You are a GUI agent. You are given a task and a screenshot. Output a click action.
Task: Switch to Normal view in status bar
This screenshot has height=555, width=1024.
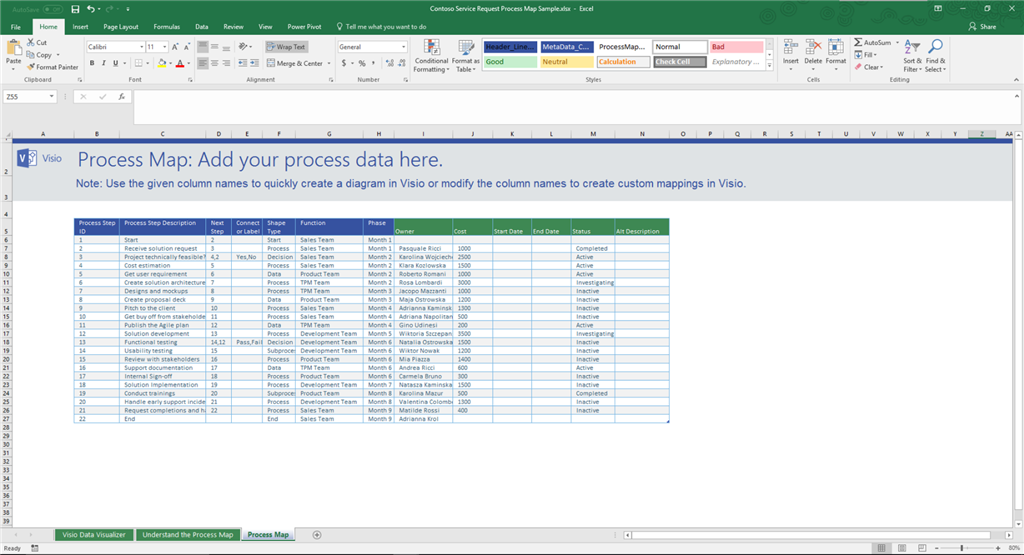click(x=882, y=548)
